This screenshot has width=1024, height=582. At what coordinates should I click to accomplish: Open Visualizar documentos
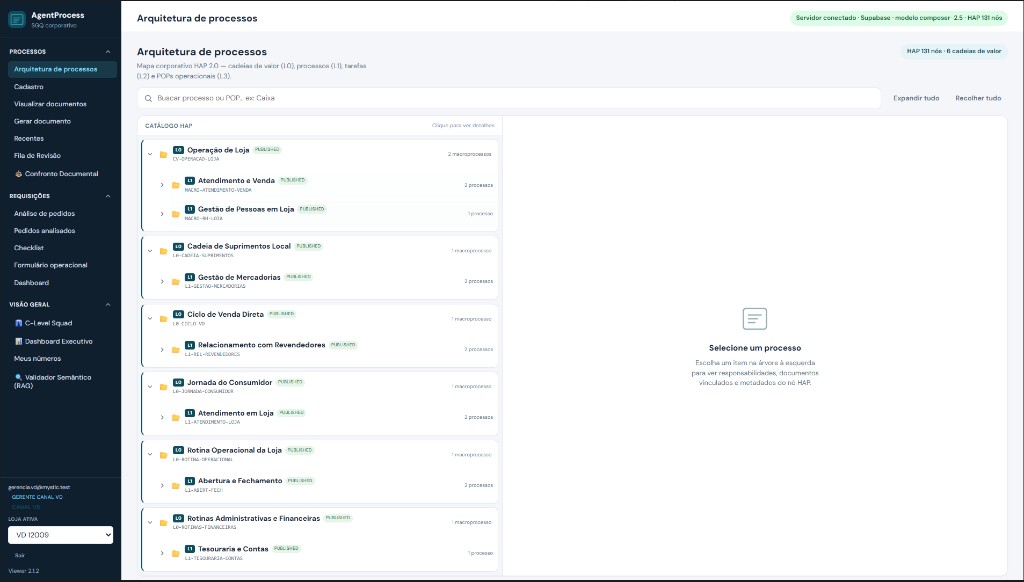[50, 104]
